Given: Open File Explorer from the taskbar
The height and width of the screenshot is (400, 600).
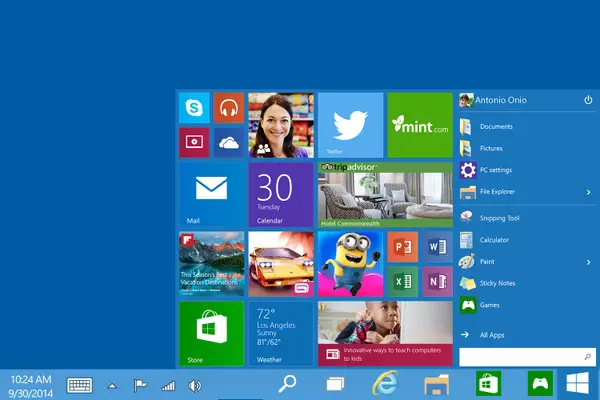Looking at the screenshot, I should 436,384.
